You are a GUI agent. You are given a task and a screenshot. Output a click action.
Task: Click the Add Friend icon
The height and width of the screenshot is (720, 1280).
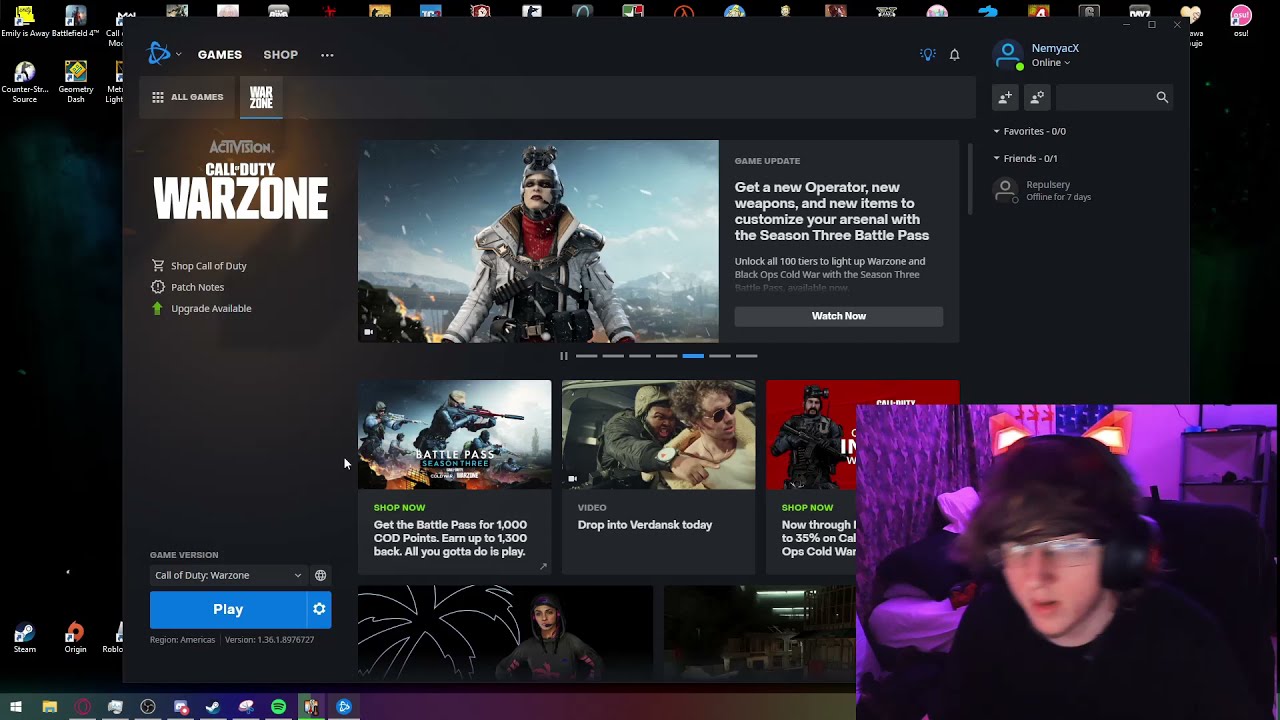pos(1005,97)
